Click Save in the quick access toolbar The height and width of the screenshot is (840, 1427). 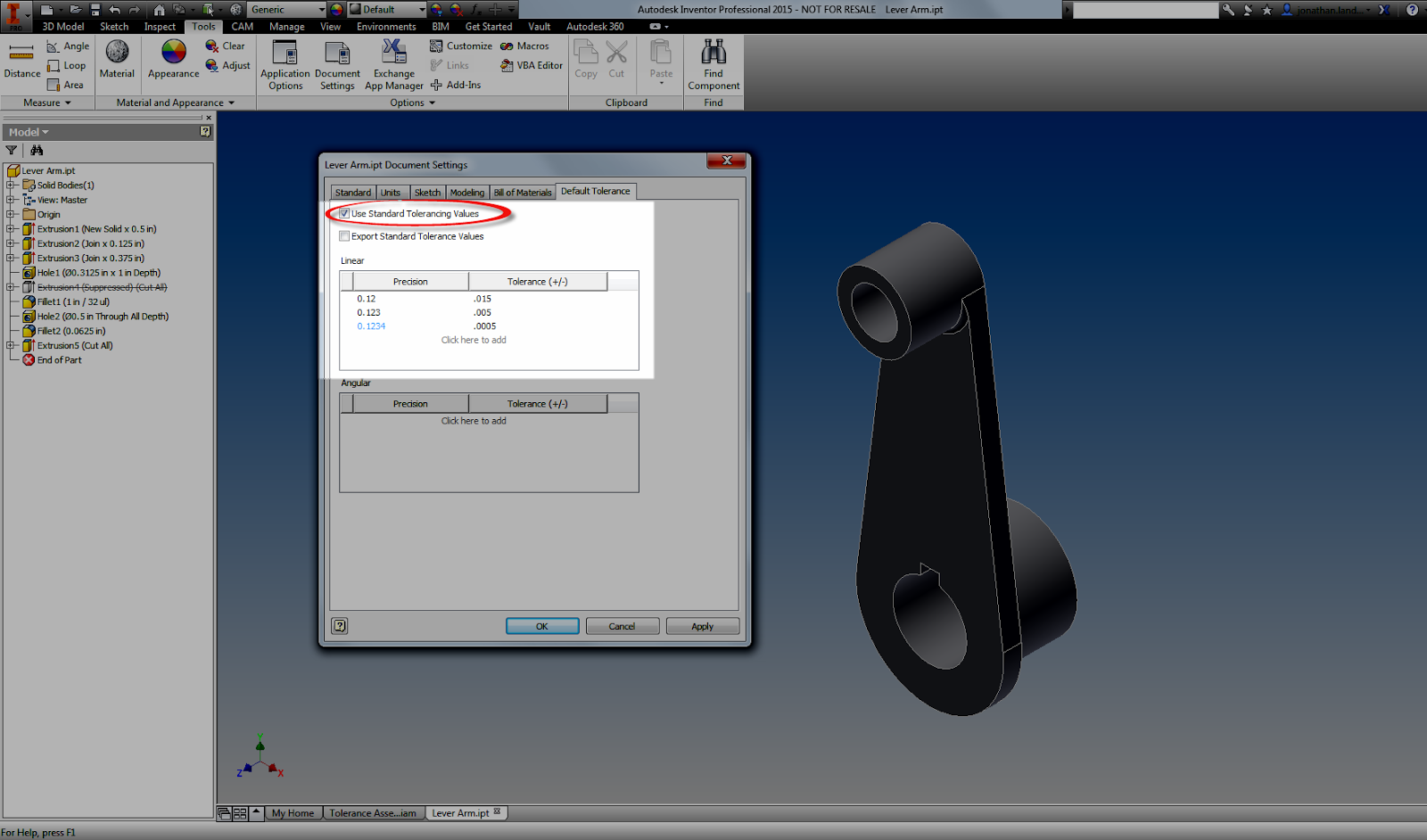[x=95, y=10]
